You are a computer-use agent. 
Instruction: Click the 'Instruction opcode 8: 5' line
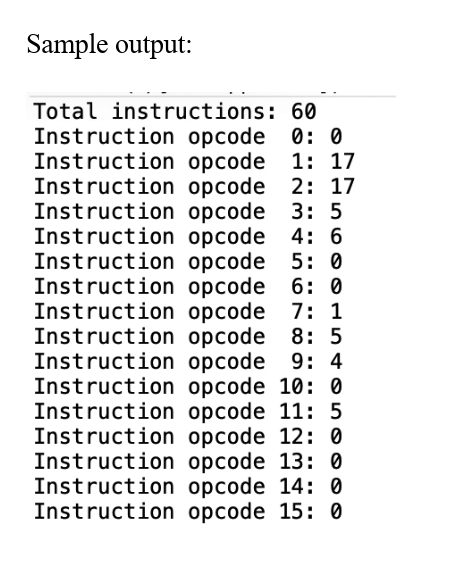pos(188,336)
